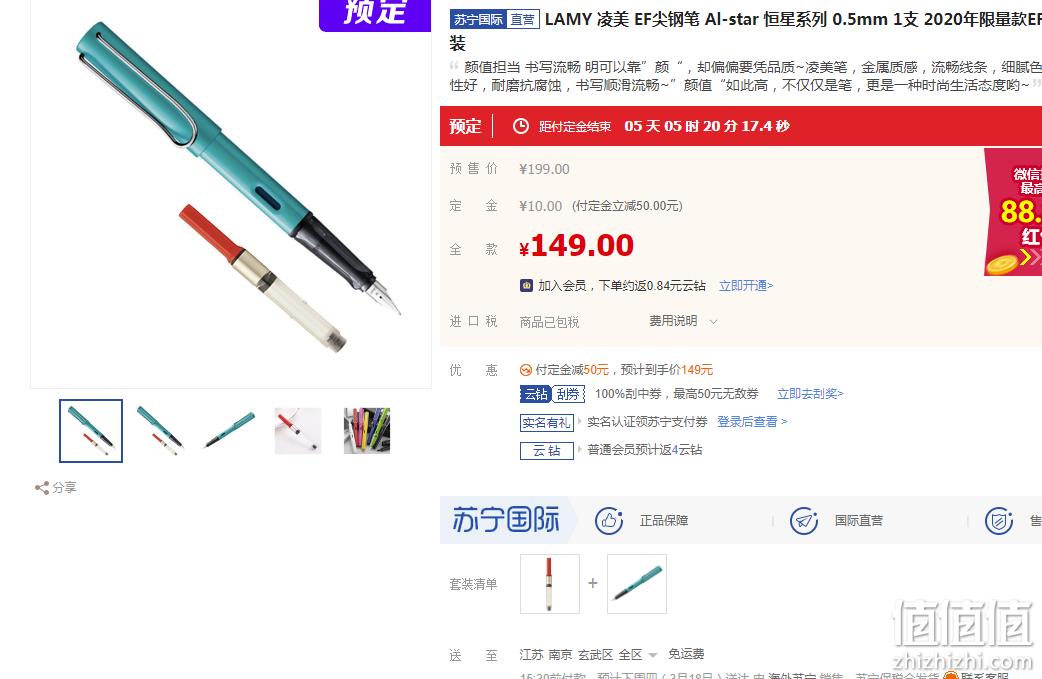This screenshot has width=1042, height=679.
Task: Open the WeChat red packet promo arrow
Action: [1030, 256]
